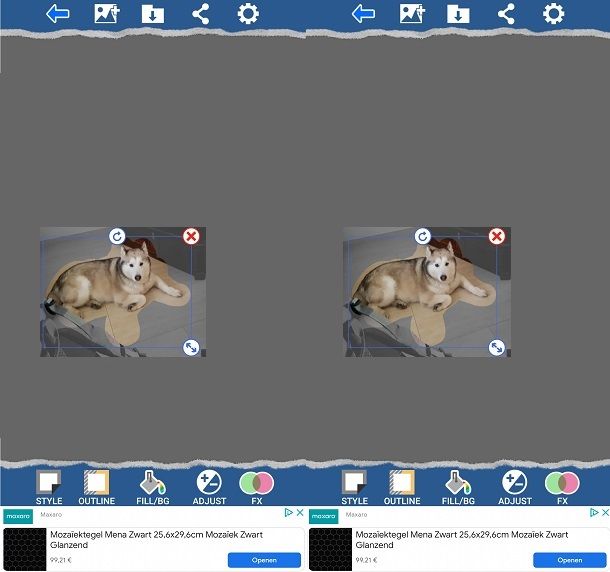Screen dimensions: 610x572
Task: Click Openen button in right ad
Action: click(570, 560)
